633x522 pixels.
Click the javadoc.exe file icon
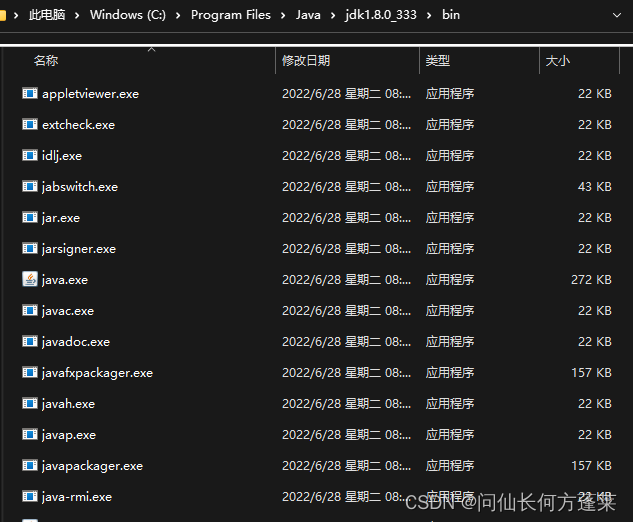point(30,342)
